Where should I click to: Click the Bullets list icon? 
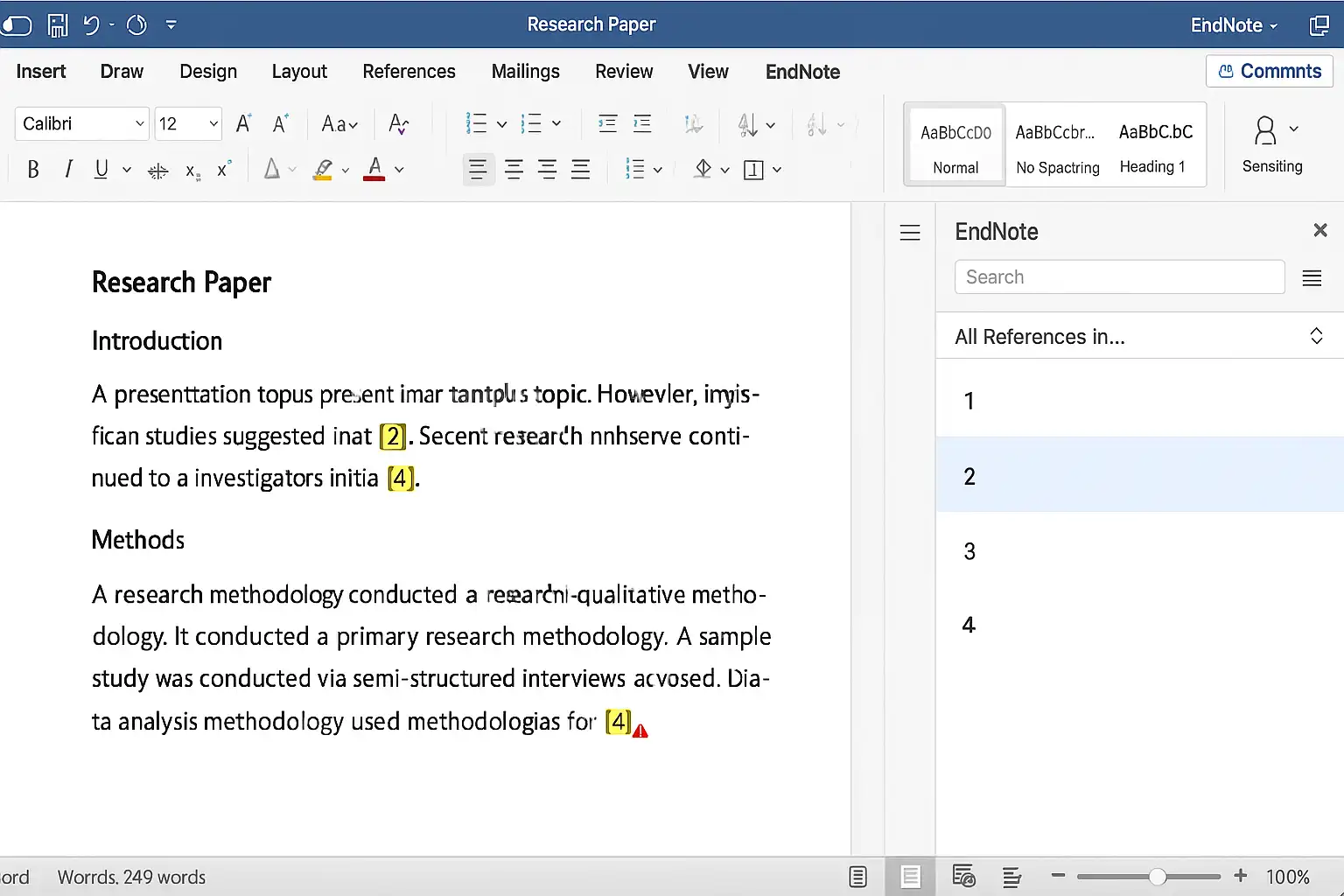click(x=476, y=124)
